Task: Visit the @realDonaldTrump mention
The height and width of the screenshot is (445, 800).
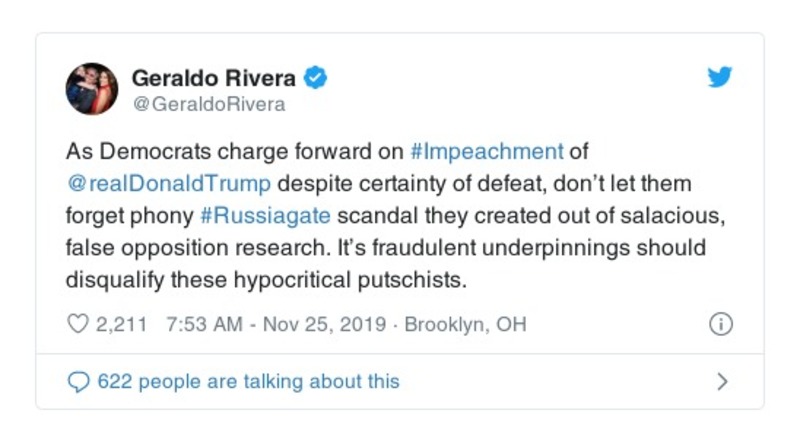Action: click(168, 184)
